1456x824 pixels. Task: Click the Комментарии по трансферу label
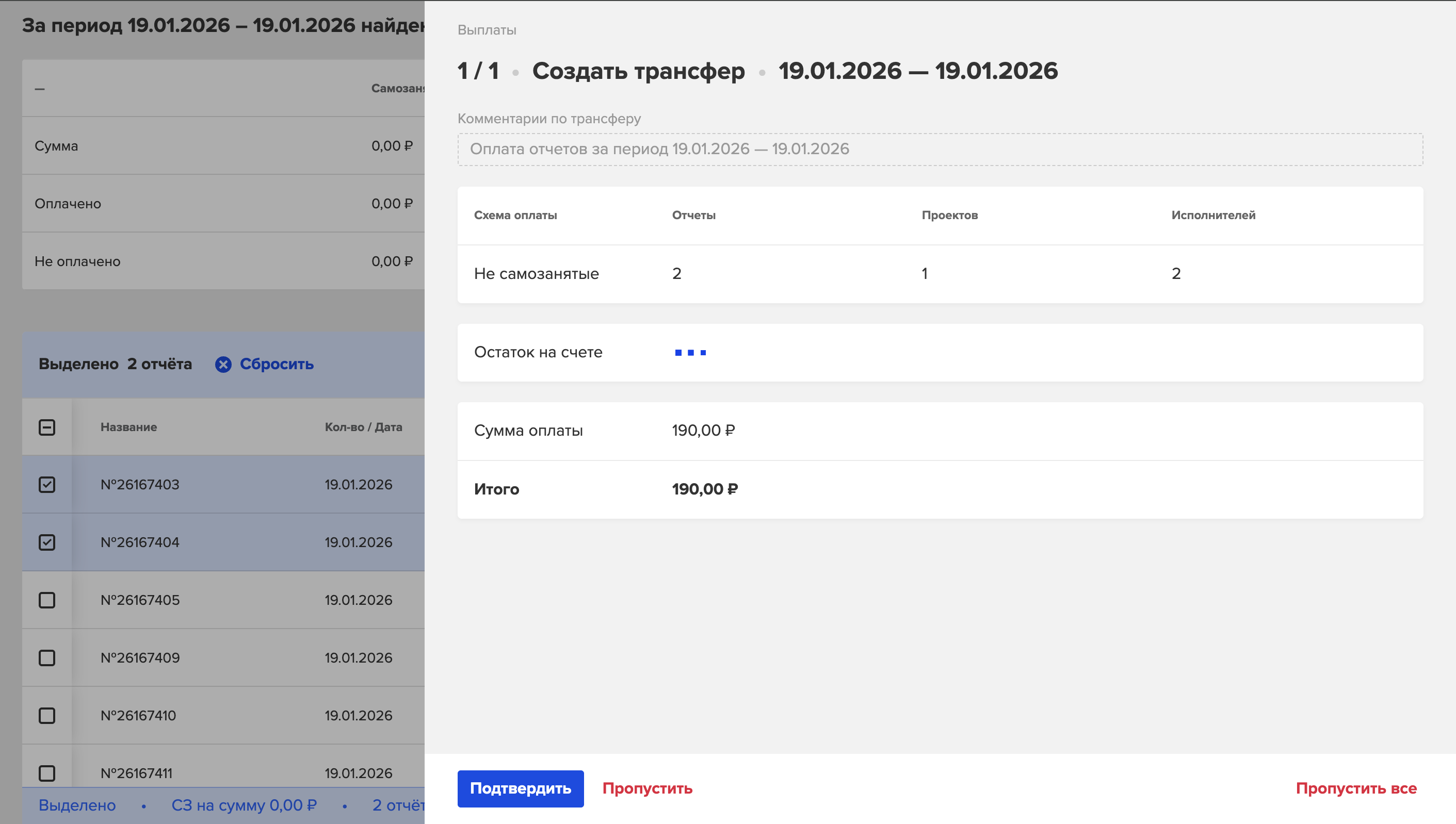(549, 119)
